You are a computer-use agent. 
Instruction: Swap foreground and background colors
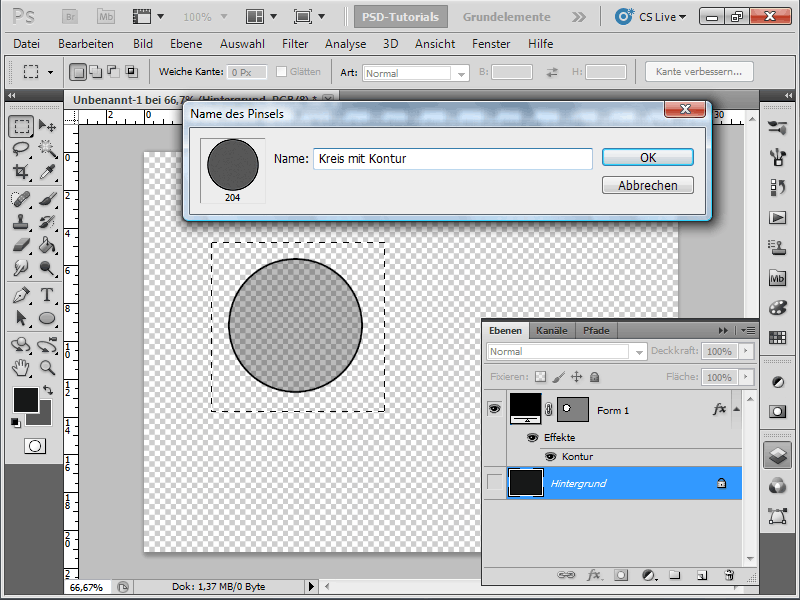47,390
